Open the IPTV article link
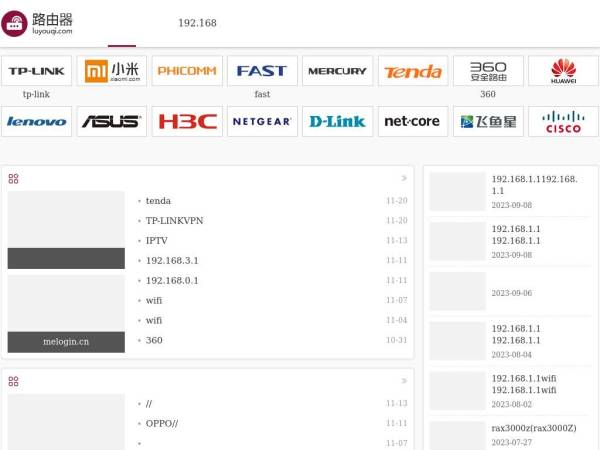The height and width of the screenshot is (450, 600). [x=157, y=241]
